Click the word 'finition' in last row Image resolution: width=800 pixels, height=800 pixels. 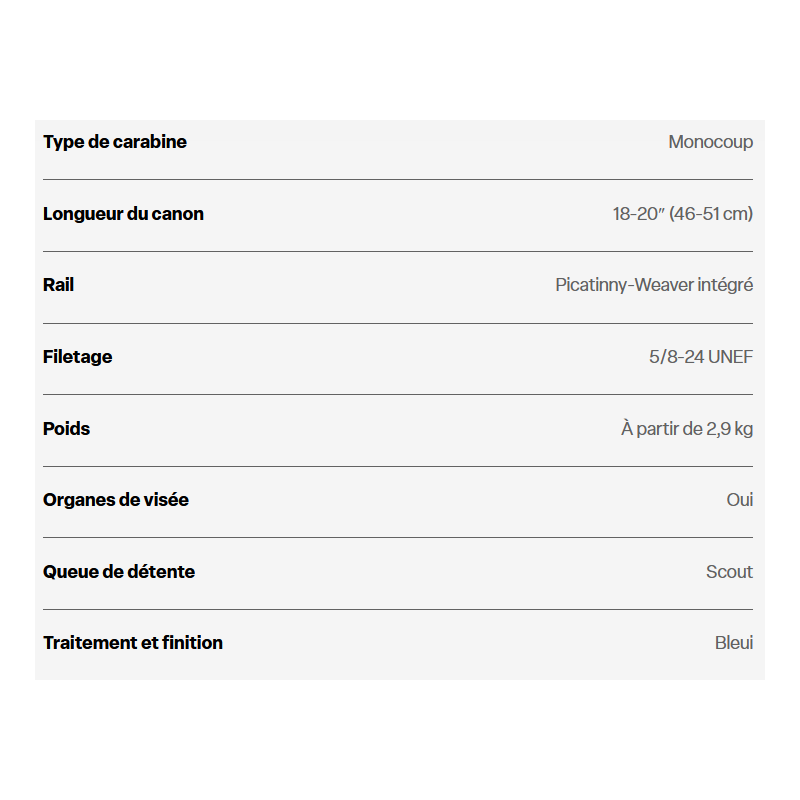tap(192, 642)
